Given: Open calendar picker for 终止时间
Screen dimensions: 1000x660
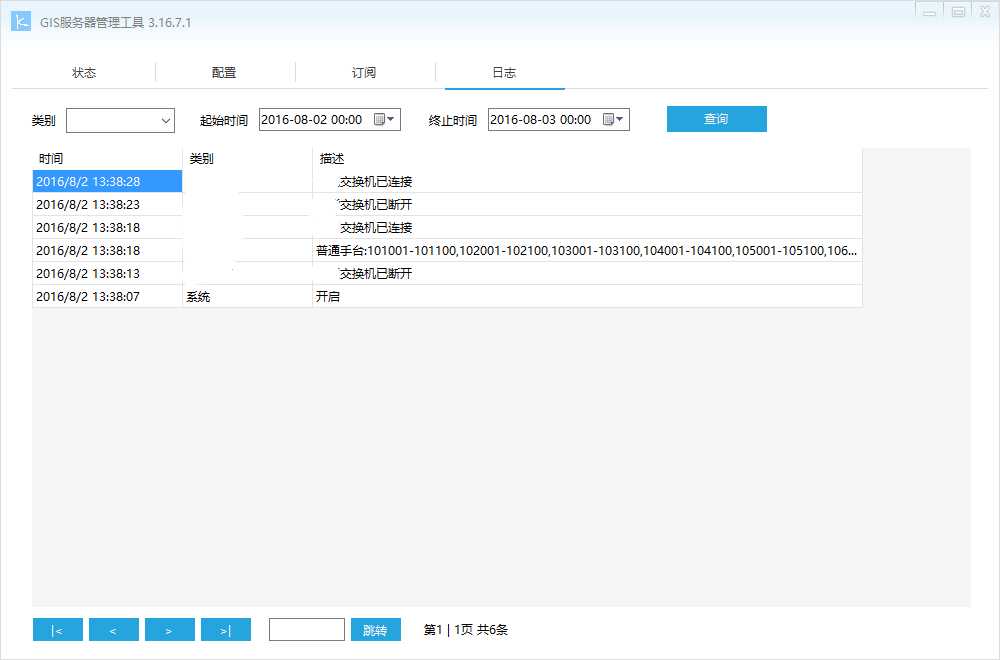Looking at the screenshot, I should tap(613, 119).
